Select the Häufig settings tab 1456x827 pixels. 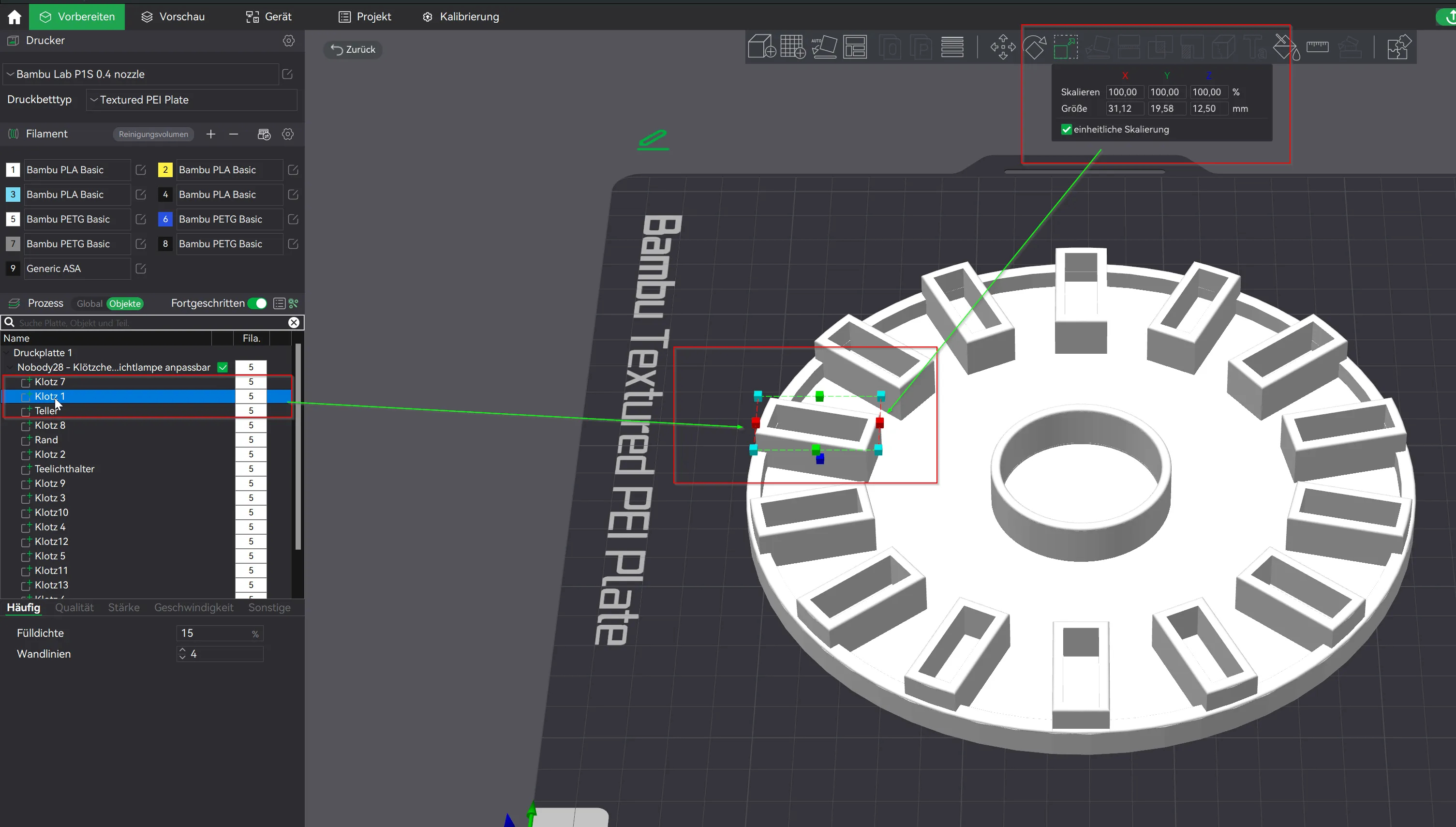23,608
